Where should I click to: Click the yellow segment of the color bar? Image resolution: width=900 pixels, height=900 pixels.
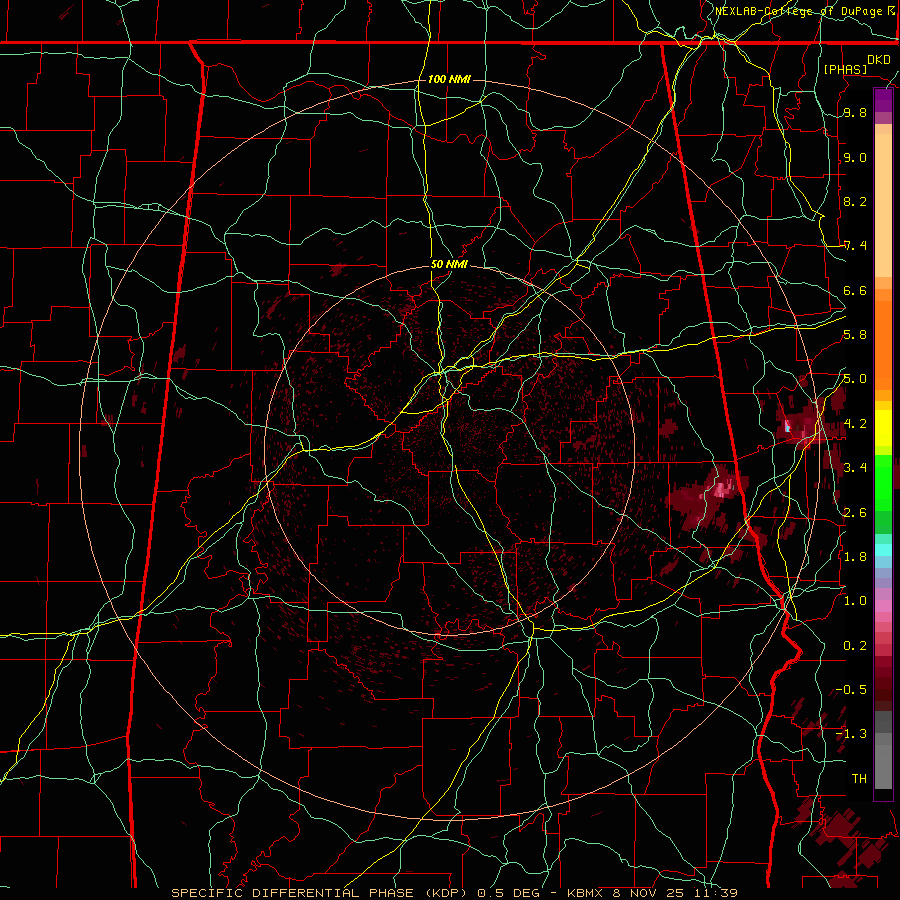click(883, 428)
